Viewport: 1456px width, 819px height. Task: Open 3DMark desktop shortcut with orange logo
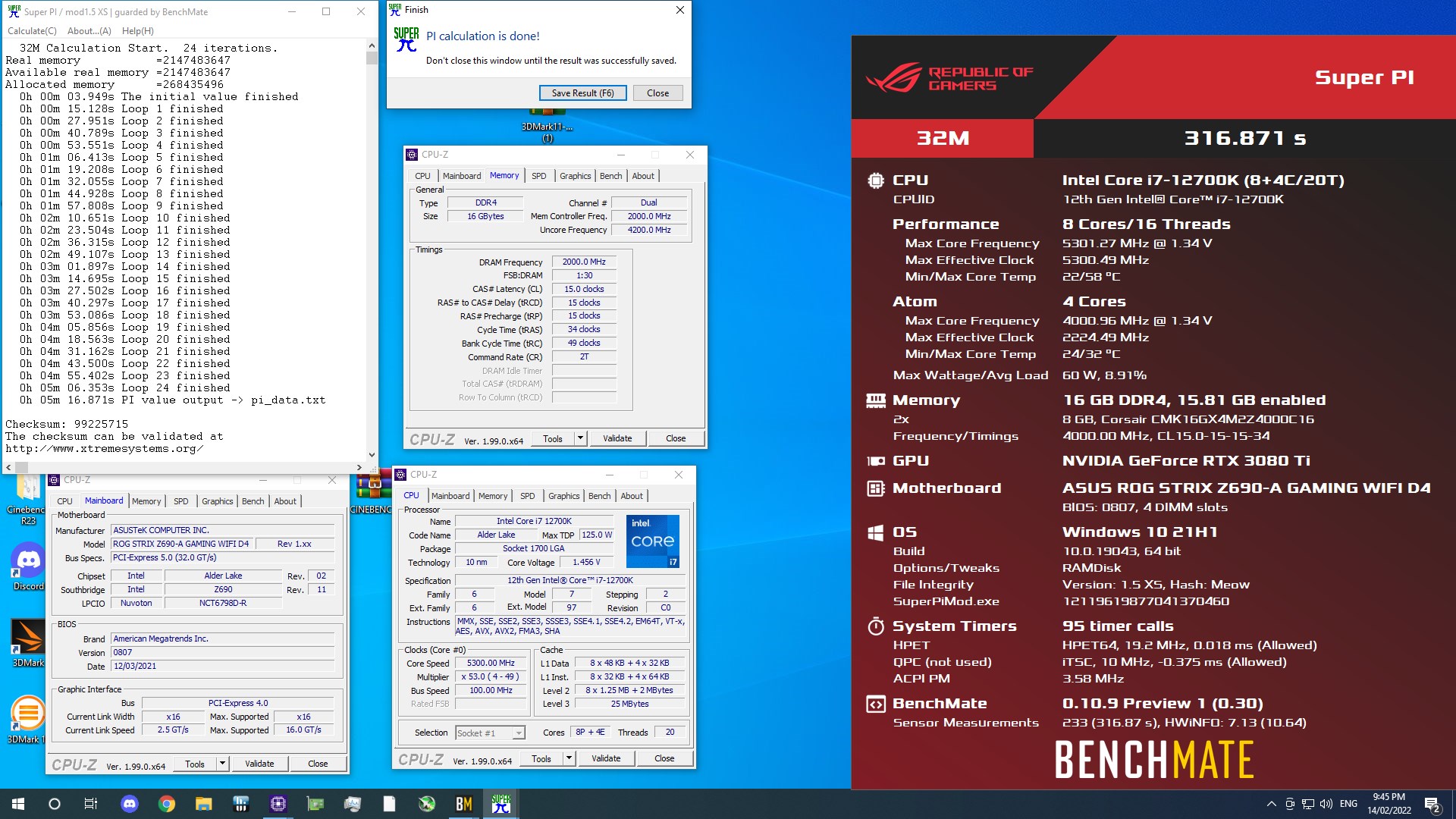pyautogui.click(x=28, y=643)
